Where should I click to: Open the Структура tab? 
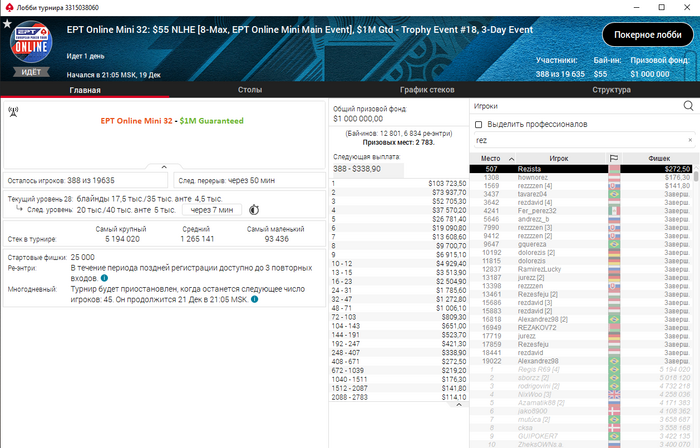tap(611, 90)
